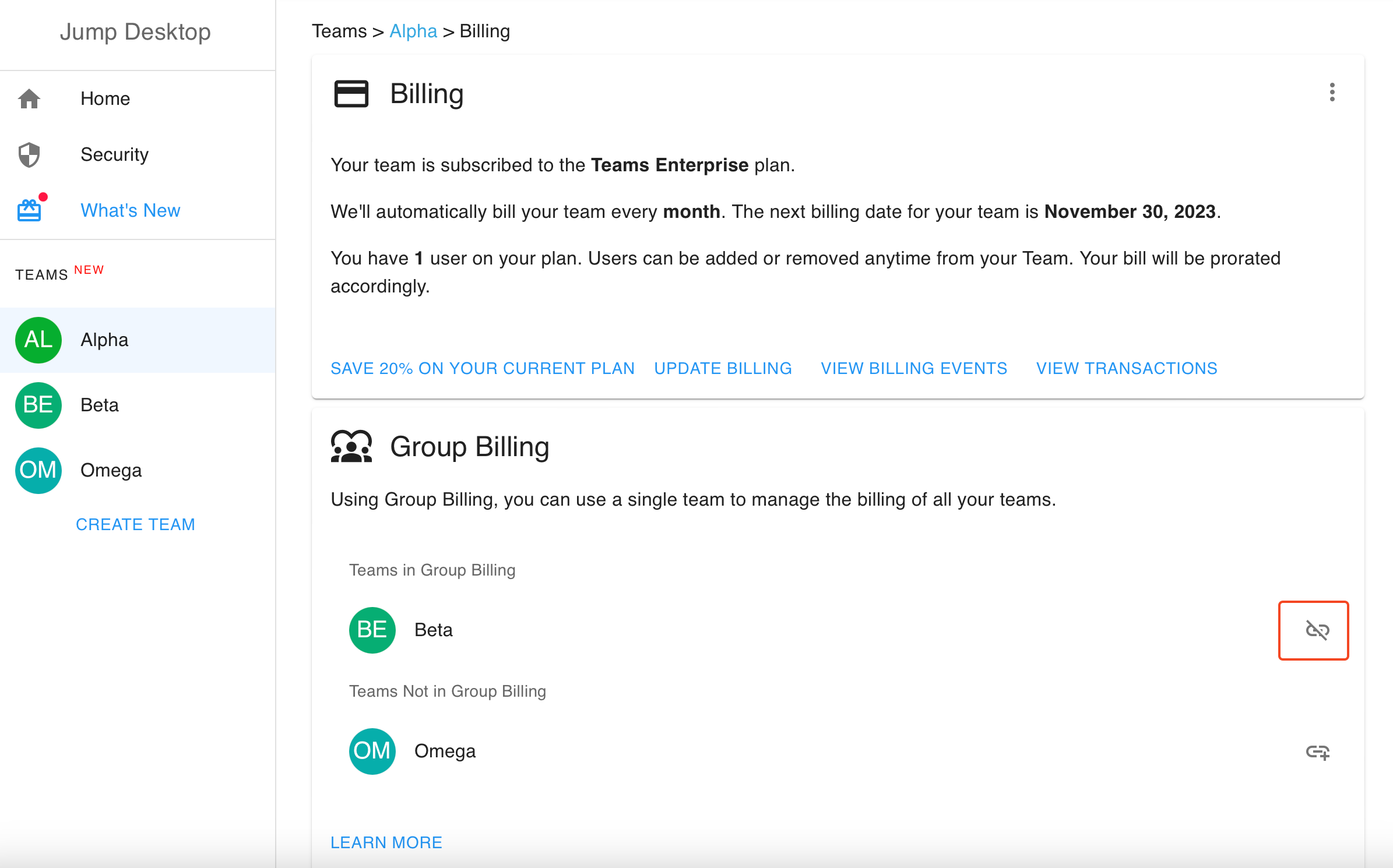Open the Billing card three-dot menu
This screenshot has width=1393, height=868.
click(x=1332, y=92)
